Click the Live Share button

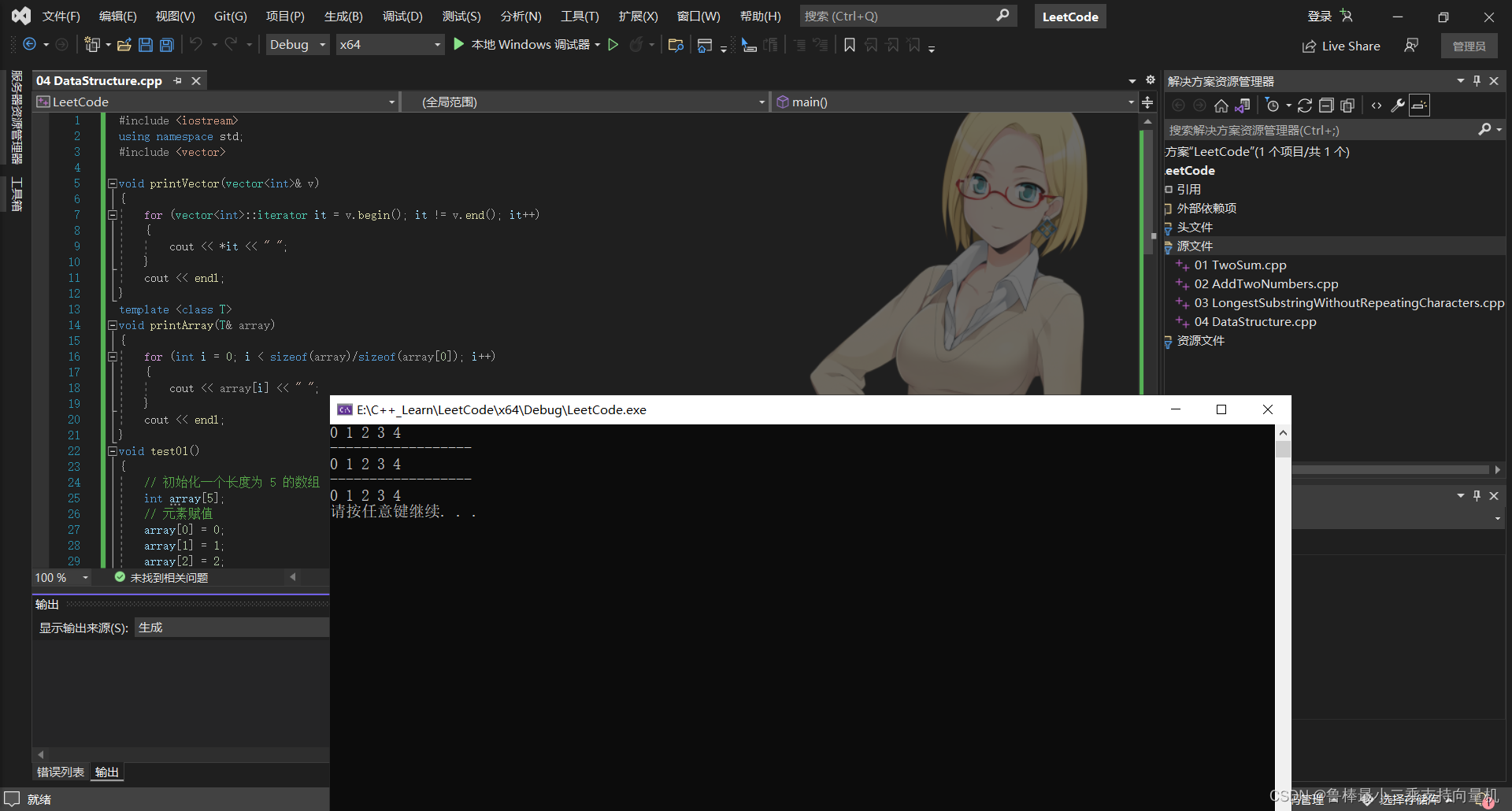point(1341,46)
